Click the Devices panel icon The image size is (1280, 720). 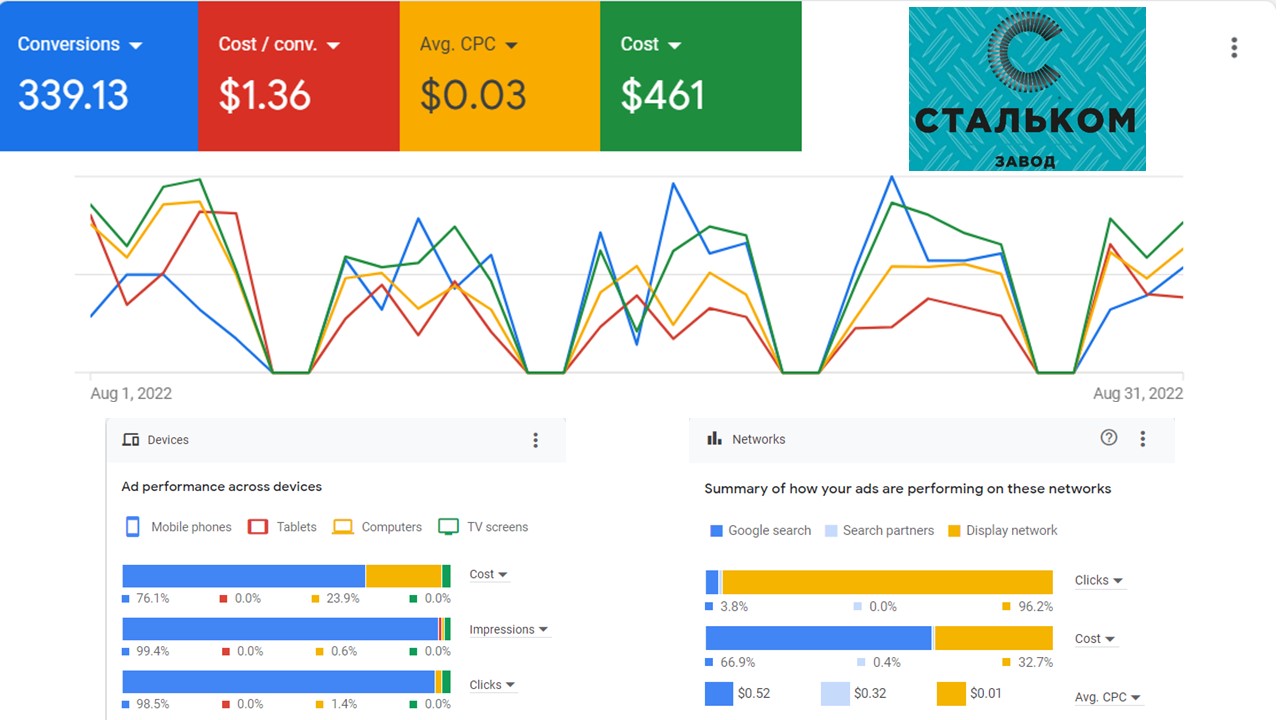130,440
